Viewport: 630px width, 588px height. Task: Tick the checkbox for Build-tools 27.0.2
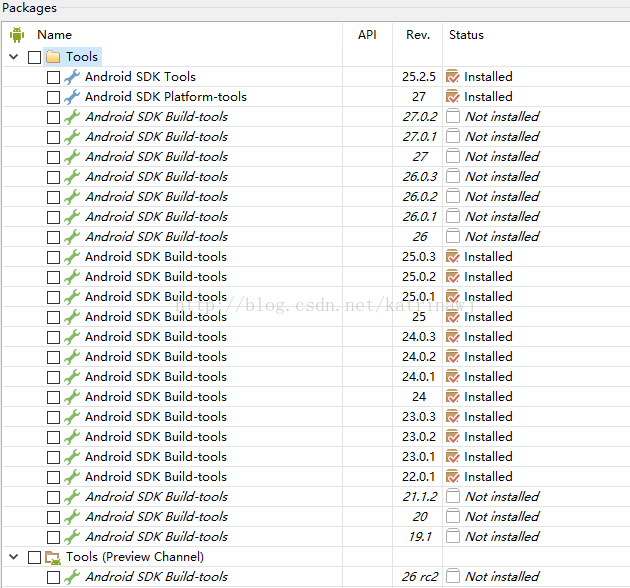click(53, 117)
